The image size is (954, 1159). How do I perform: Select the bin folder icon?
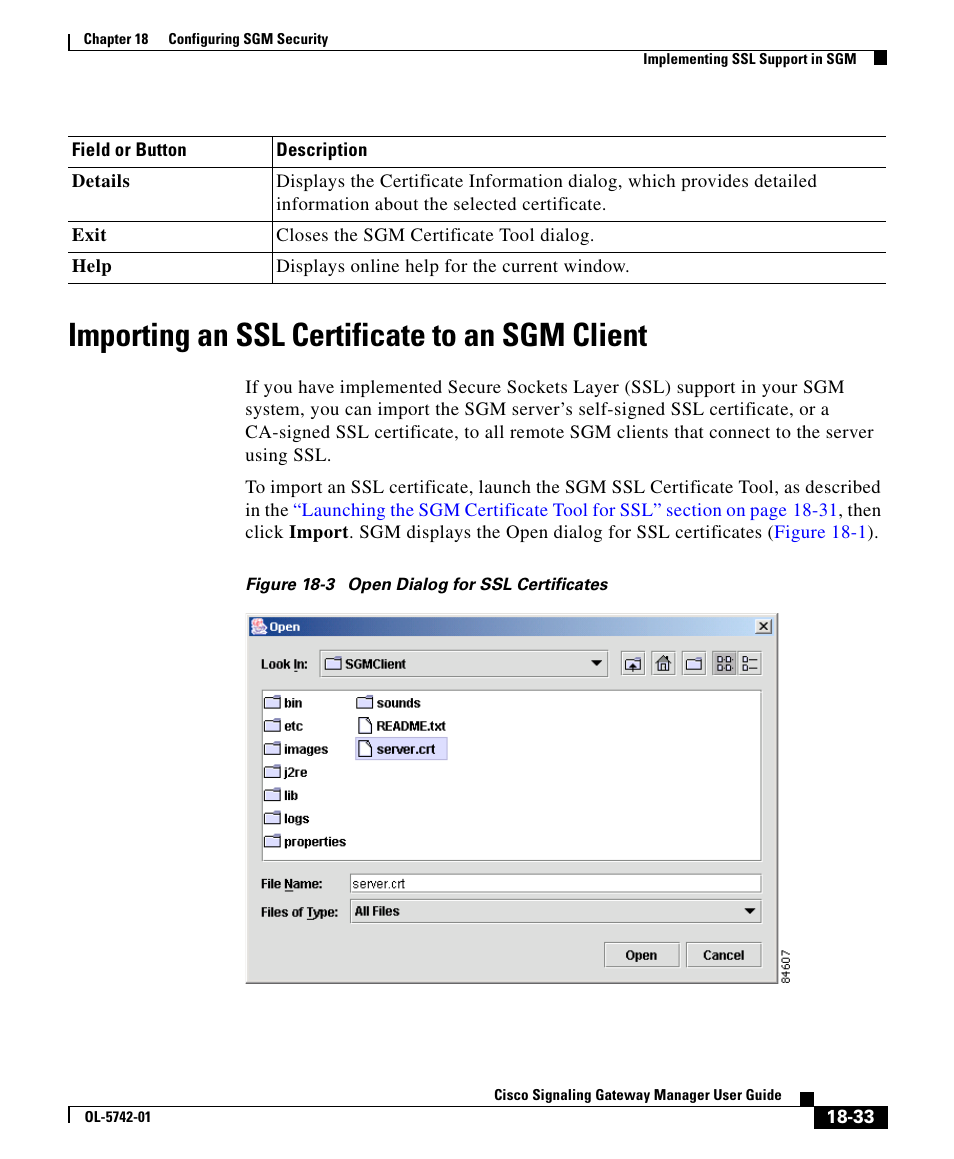pos(273,702)
